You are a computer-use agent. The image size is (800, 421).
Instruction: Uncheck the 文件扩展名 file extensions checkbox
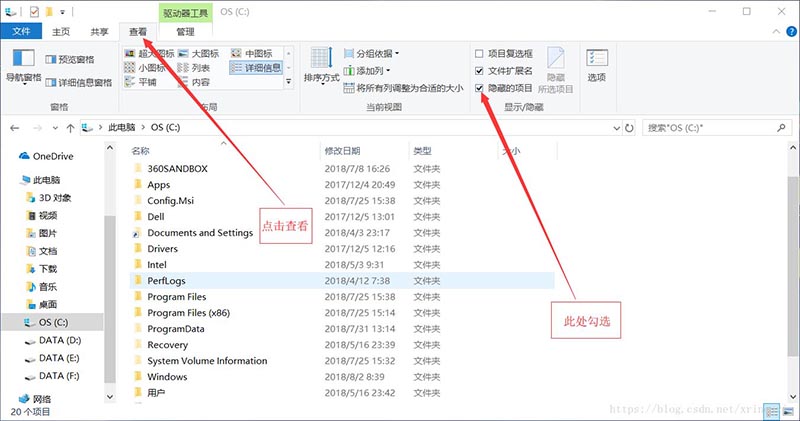coord(480,71)
